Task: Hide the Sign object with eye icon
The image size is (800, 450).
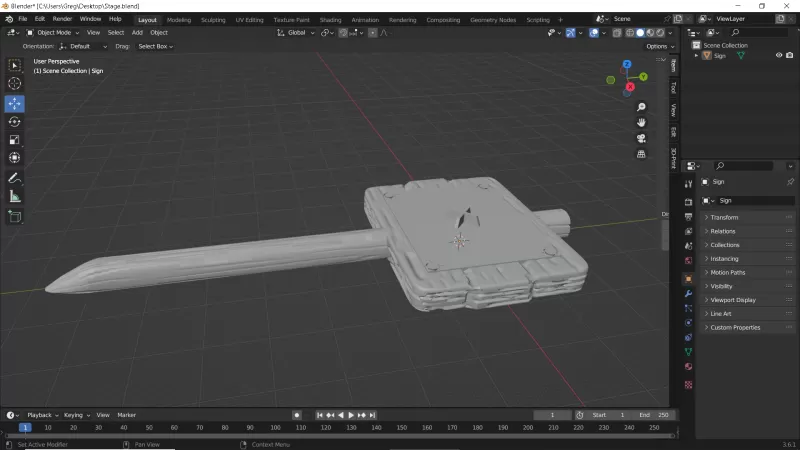Action: (x=779, y=56)
